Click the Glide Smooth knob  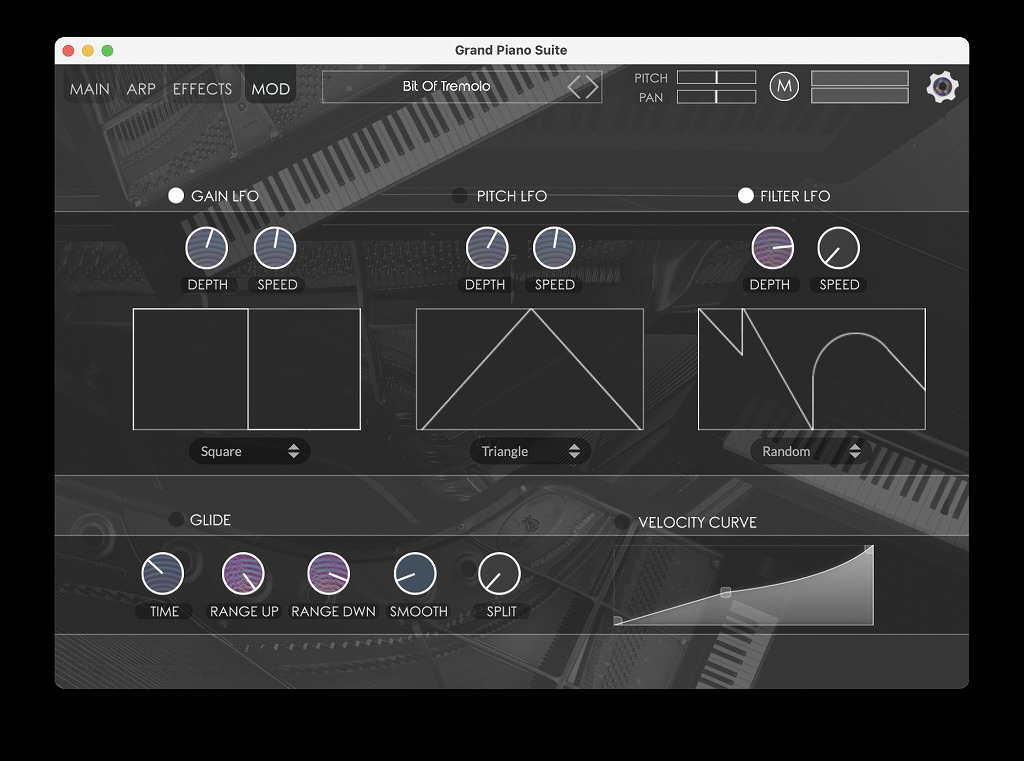point(415,574)
